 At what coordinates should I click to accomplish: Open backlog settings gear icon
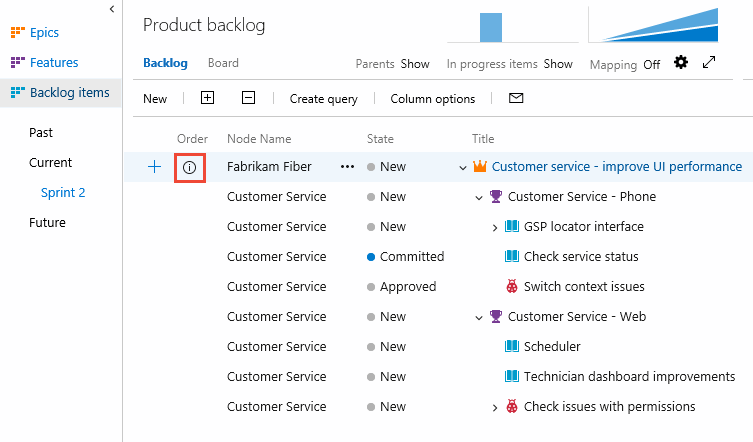pyautogui.click(x=681, y=63)
